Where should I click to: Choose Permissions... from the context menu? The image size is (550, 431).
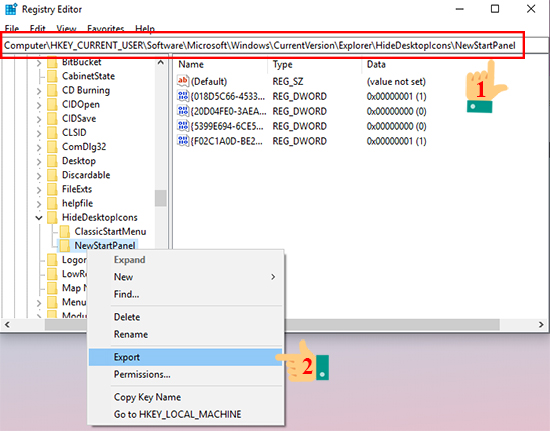click(x=185, y=374)
